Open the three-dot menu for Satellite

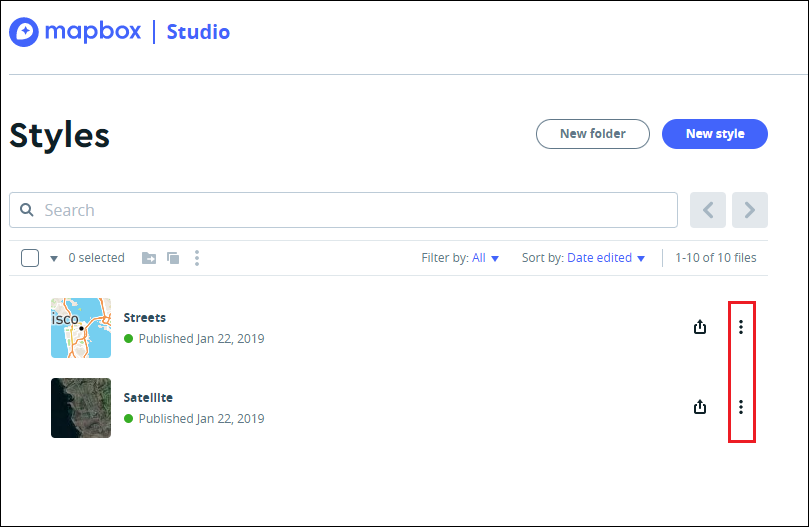[x=741, y=407]
